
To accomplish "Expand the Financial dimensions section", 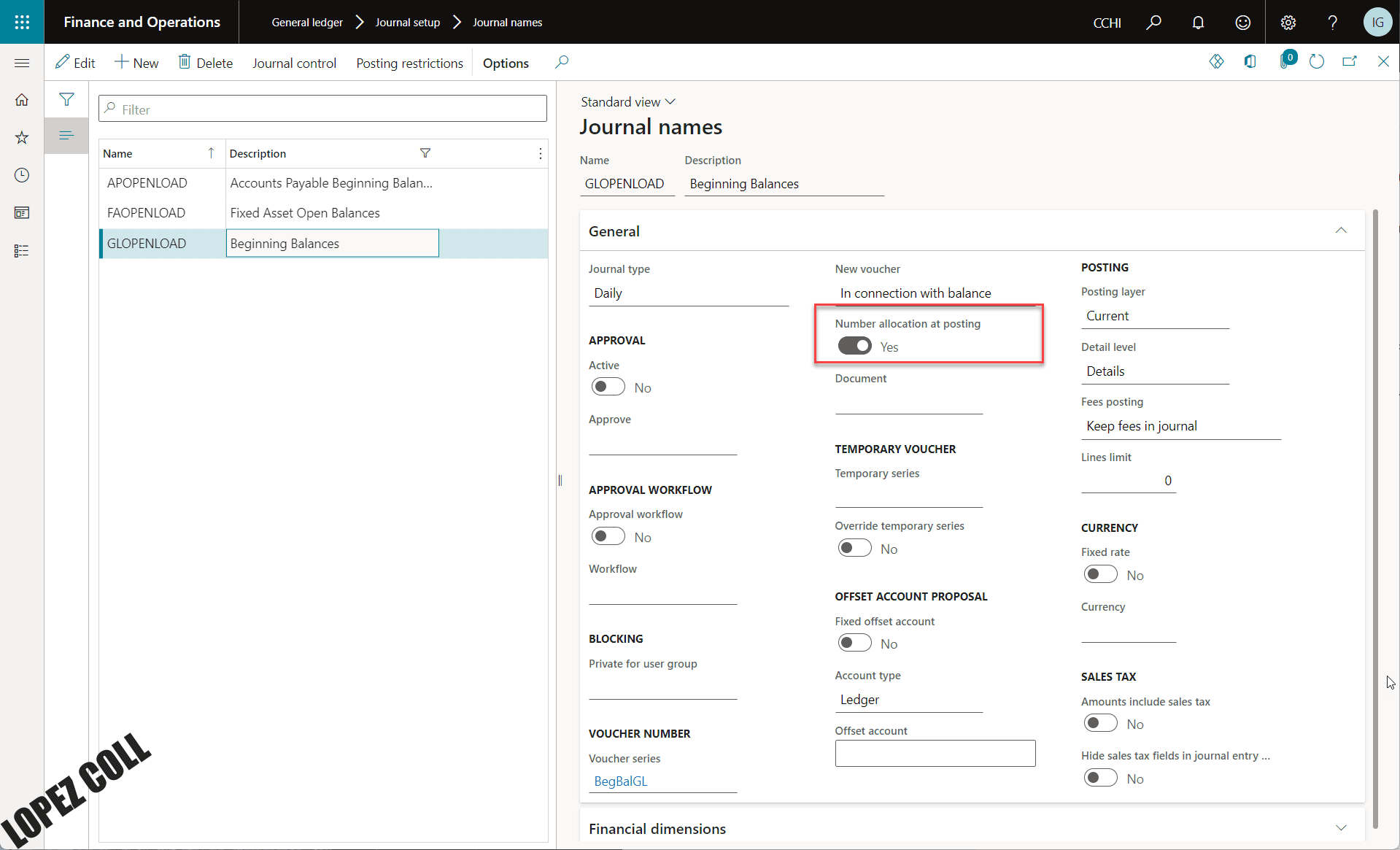I will point(1341,828).
